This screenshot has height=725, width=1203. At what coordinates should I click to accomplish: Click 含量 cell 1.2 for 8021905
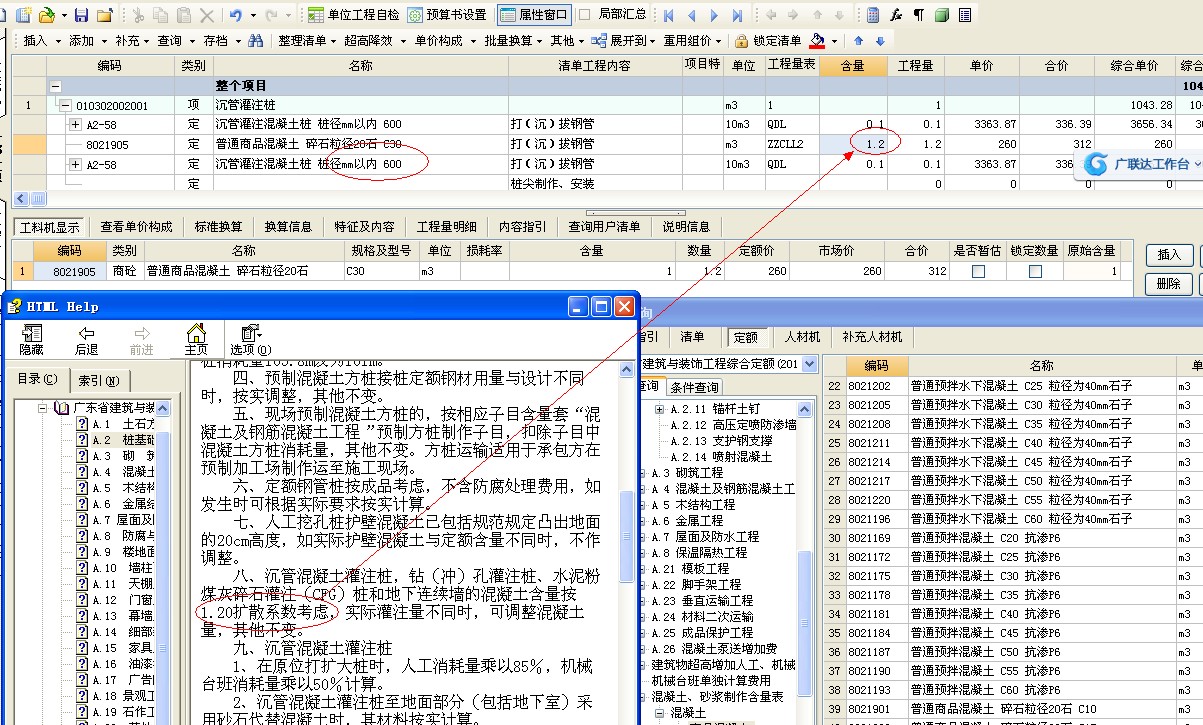click(855, 145)
